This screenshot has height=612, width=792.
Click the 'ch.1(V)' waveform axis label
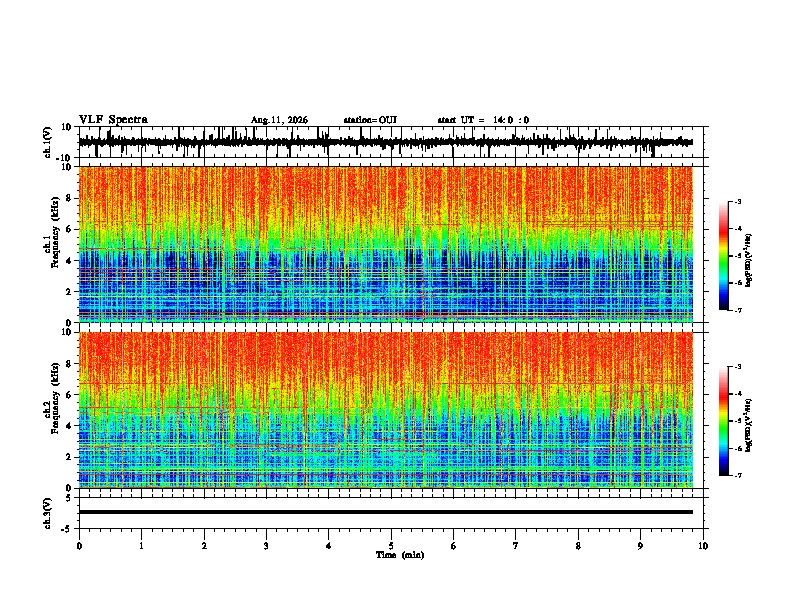tap(48, 142)
